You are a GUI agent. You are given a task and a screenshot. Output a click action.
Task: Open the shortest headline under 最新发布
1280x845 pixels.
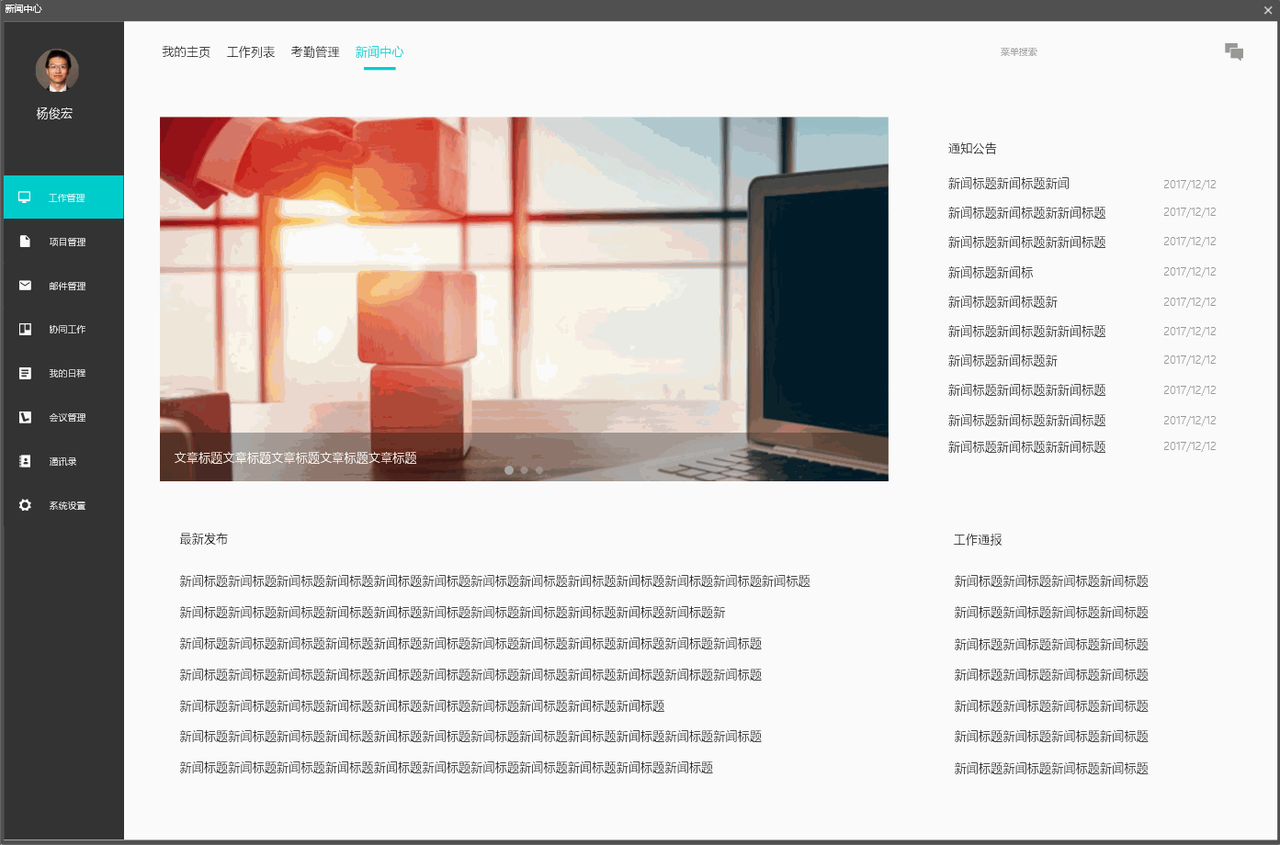click(x=422, y=706)
